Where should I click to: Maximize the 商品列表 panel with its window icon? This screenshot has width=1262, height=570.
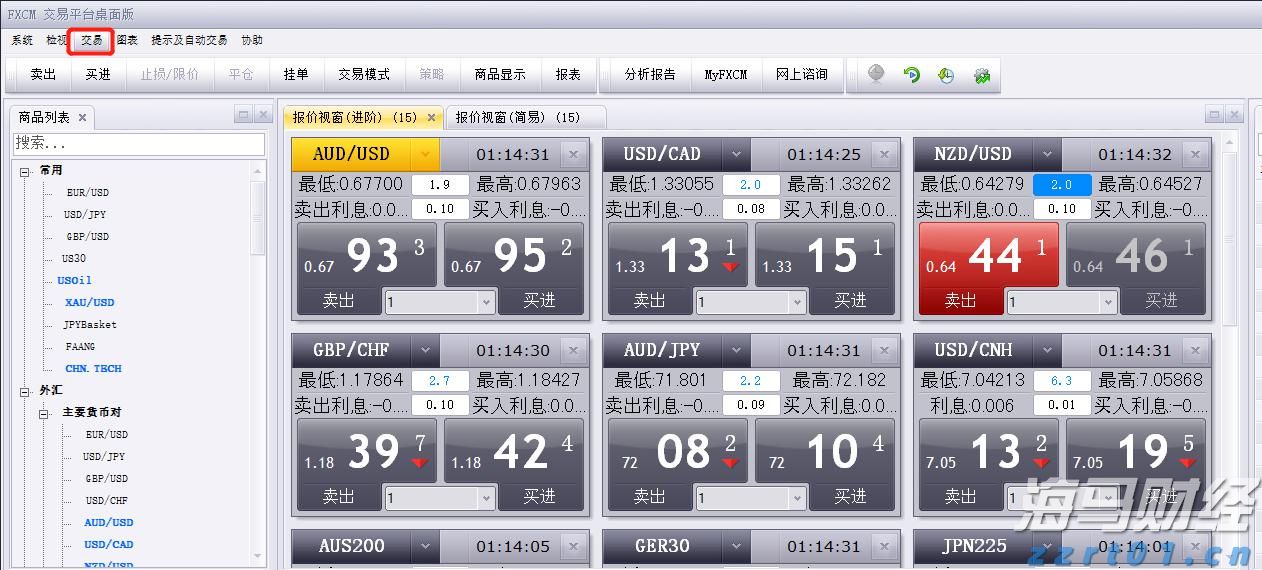[243, 115]
